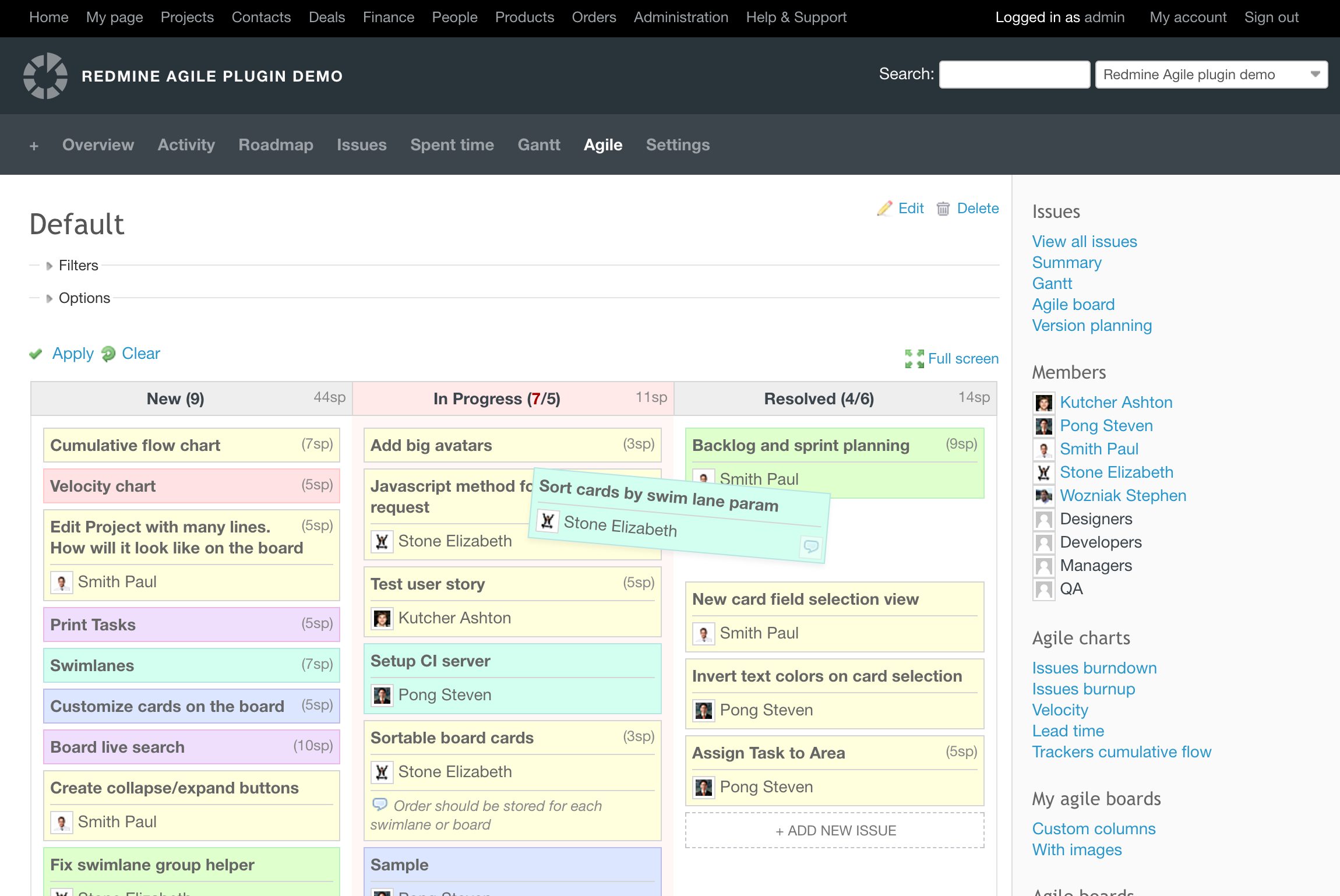Click the pencil Edit icon
This screenshot has height=896, width=1340.
click(x=884, y=209)
